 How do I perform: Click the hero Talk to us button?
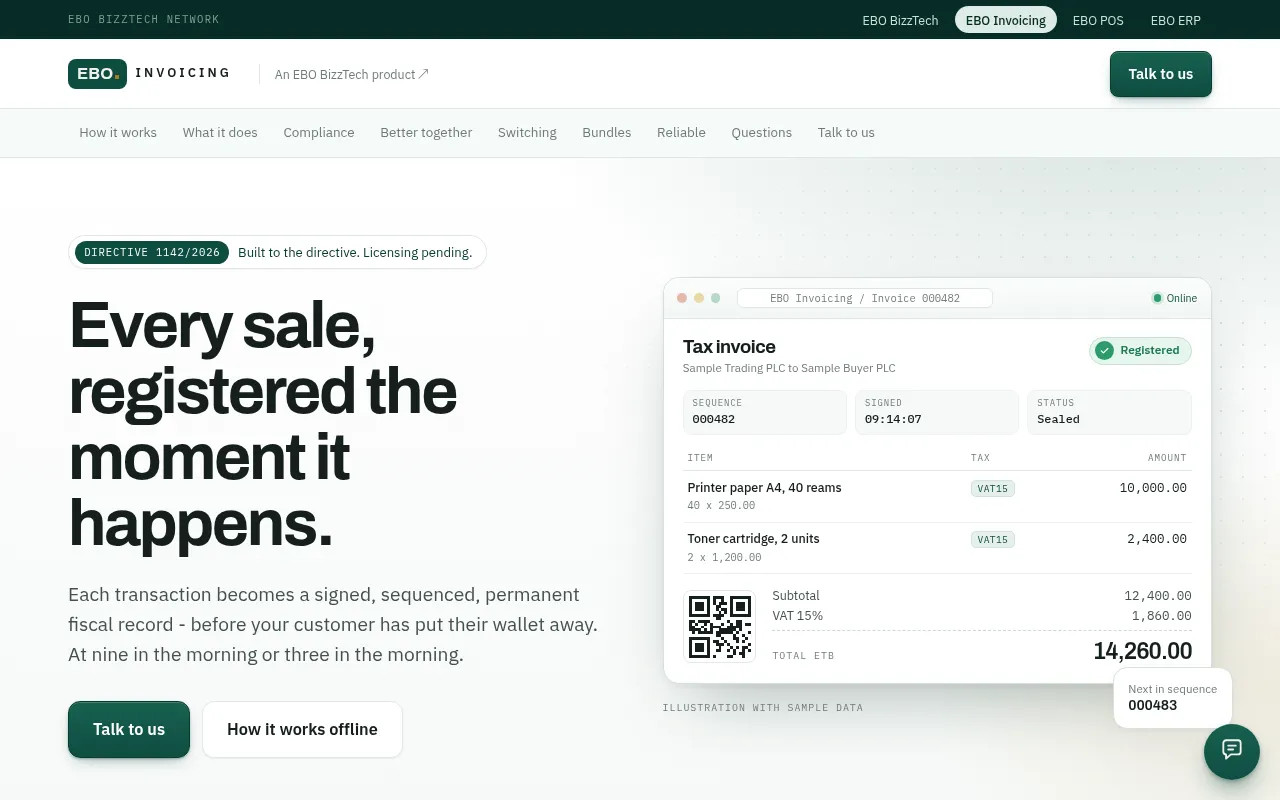tap(129, 729)
